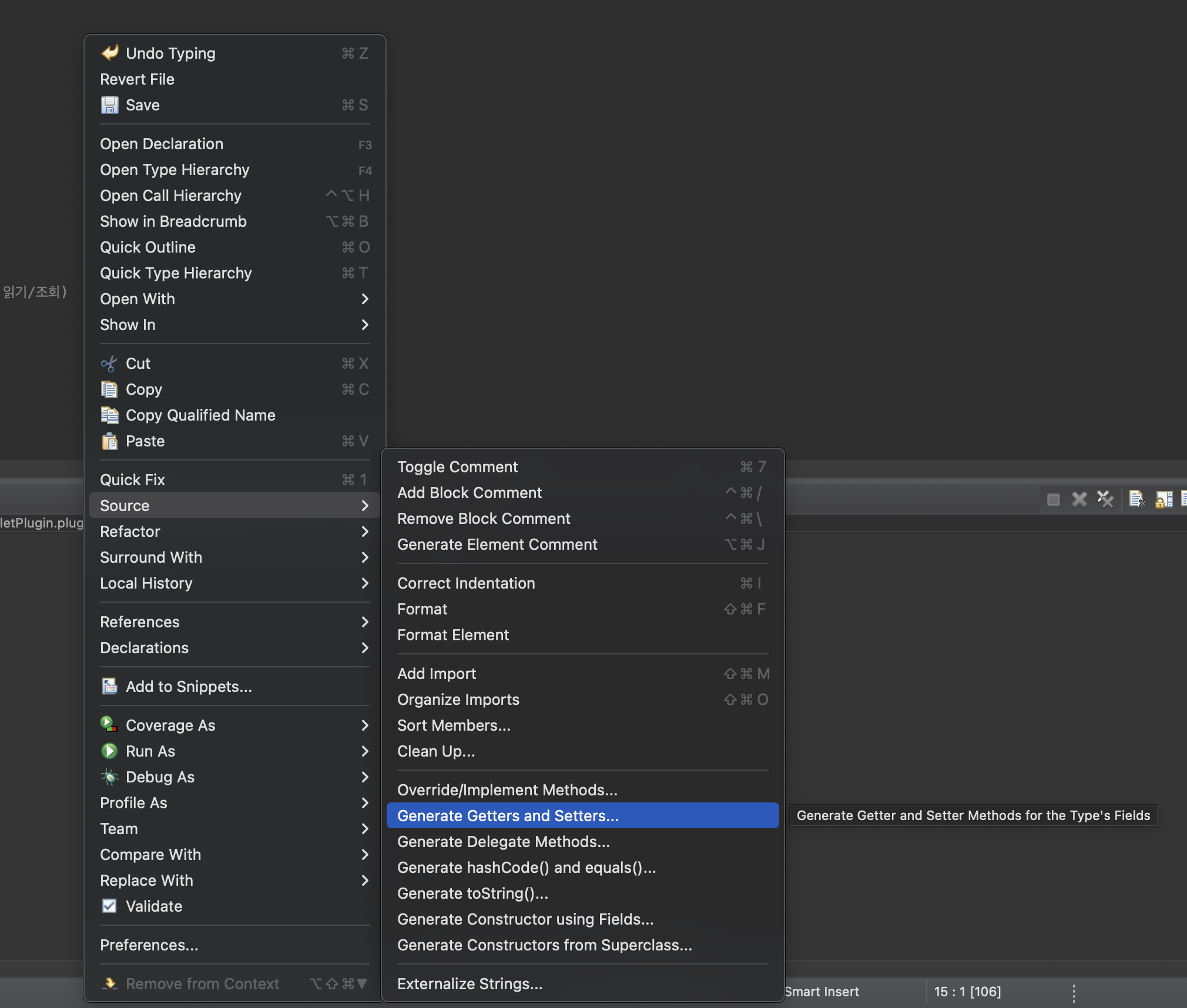Click Remove All Terminated Launches icon
The image size is (1187, 1008).
pyautogui.click(x=1105, y=499)
